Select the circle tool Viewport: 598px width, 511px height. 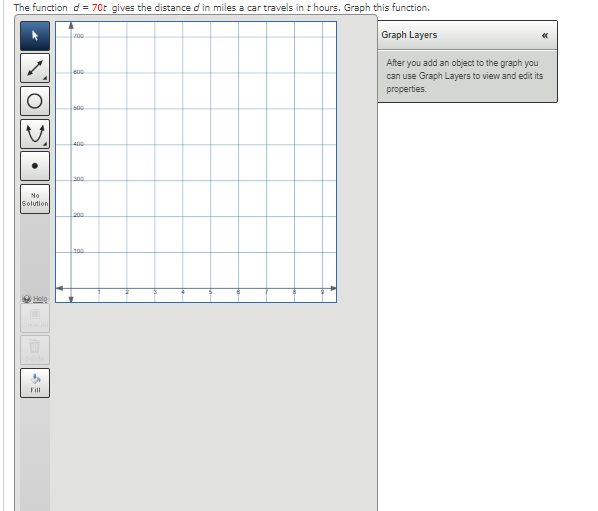coord(35,101)
